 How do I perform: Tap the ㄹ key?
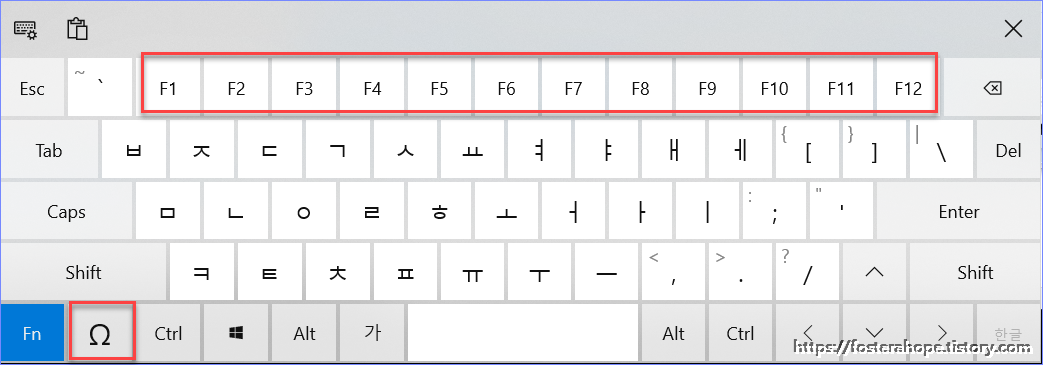tap(371, 211)
